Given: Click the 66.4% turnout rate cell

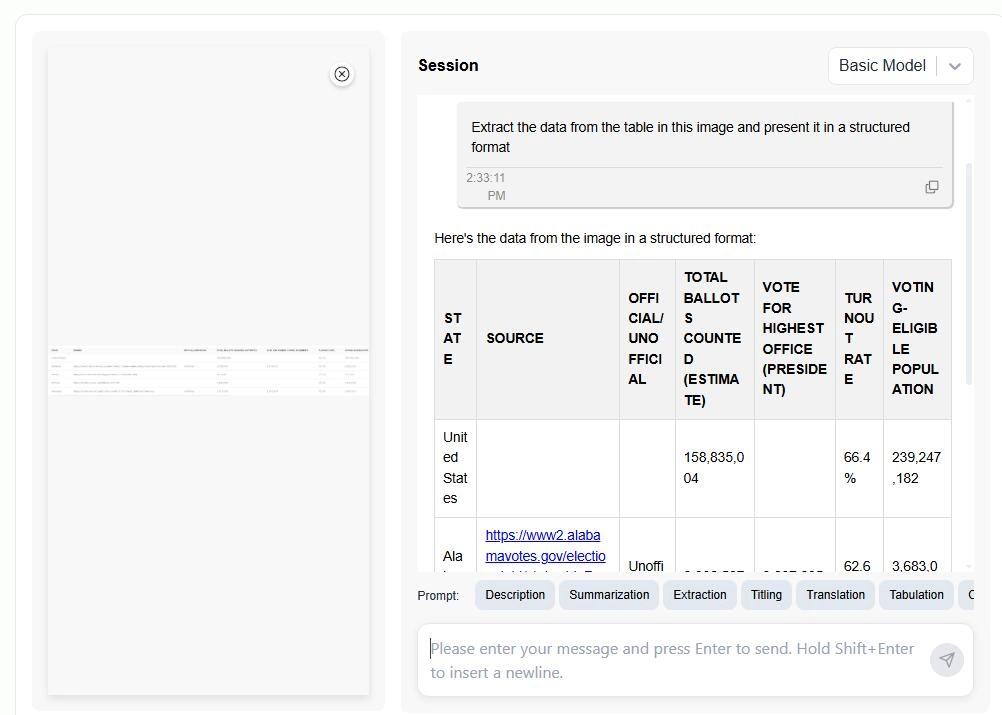Looking at the screenshot, I should pos(857,468).
